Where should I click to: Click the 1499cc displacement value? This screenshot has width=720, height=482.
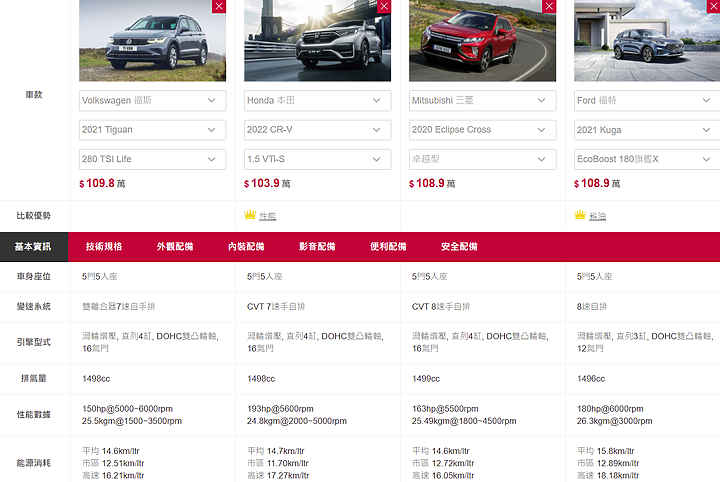426,379
